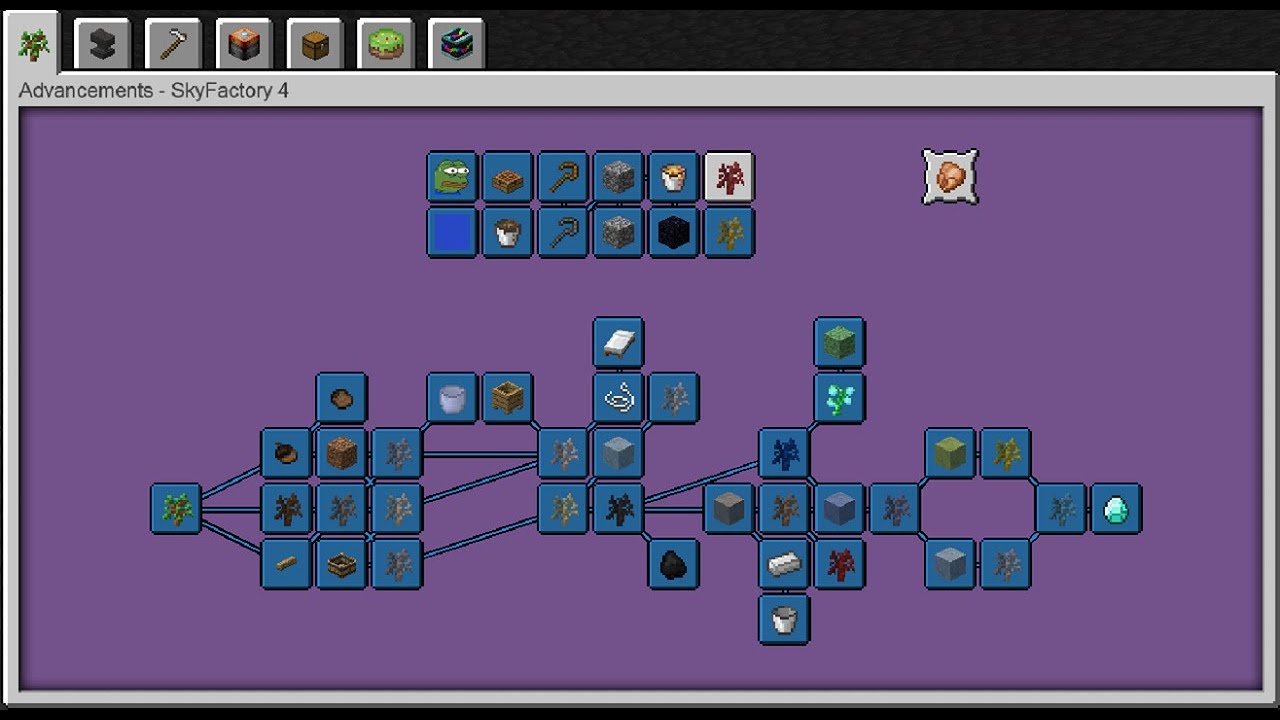The width and height of the screenshot is (1280, 720).
Task: Open the stone crook advancement
Action: pyautogui.click(x=563, y=232)
